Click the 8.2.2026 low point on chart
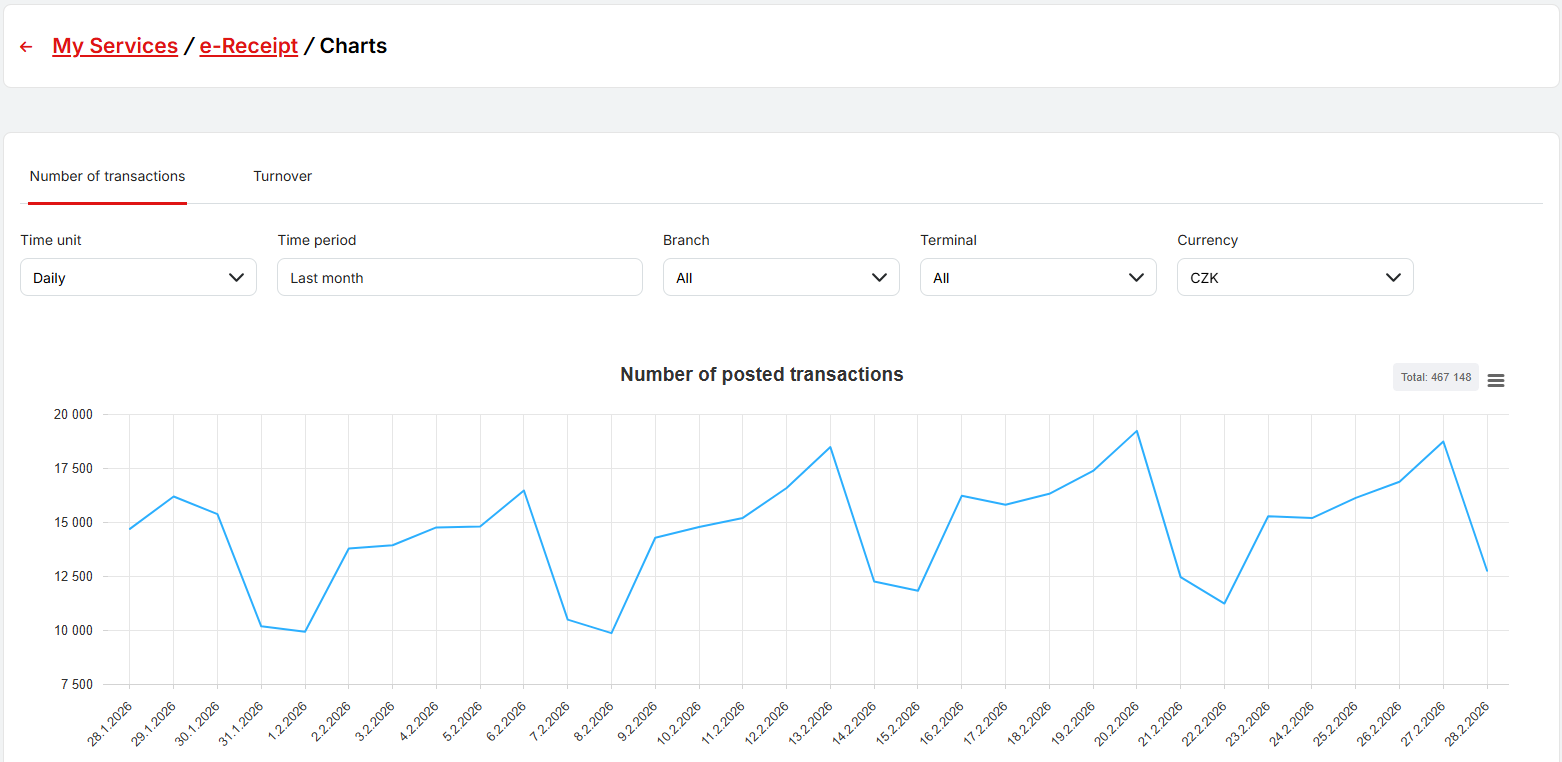Viewport: 1562px width, 762px height. coord(611,633)
